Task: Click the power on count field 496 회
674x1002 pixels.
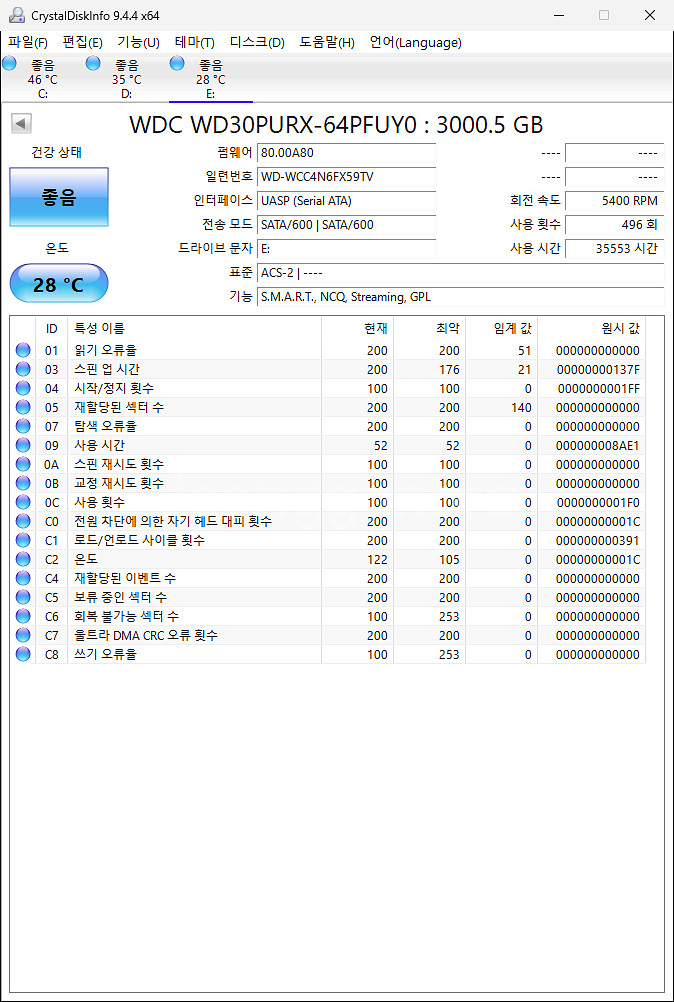Action: coord(615,225)
